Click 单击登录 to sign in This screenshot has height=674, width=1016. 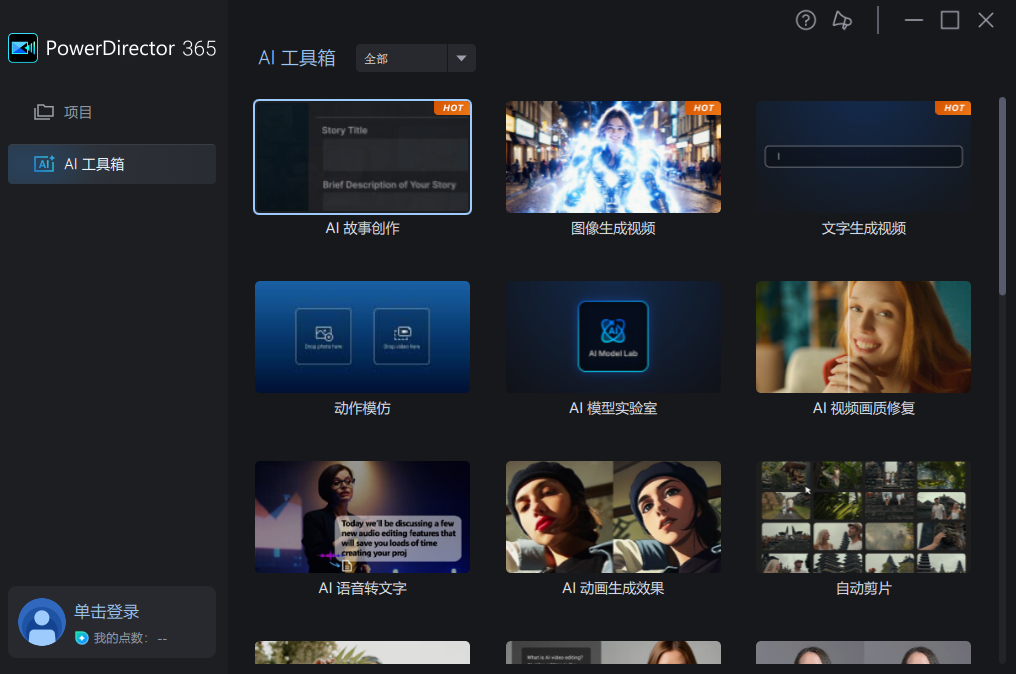coord(106,611)
